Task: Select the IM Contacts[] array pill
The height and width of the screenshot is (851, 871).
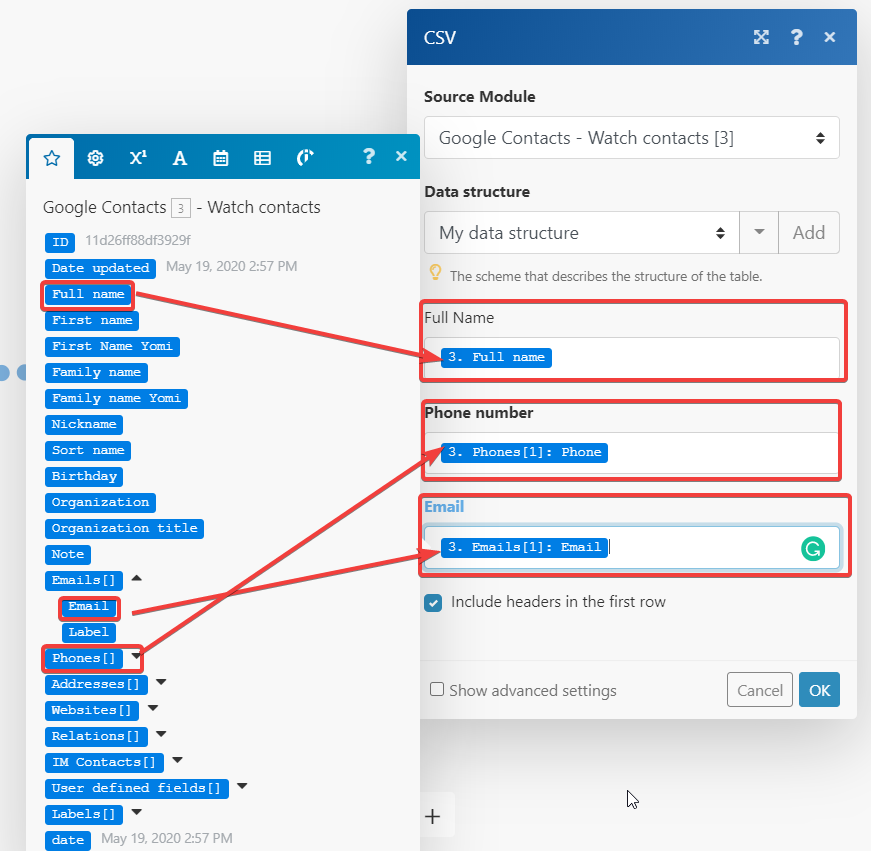Action: (104, 763)
